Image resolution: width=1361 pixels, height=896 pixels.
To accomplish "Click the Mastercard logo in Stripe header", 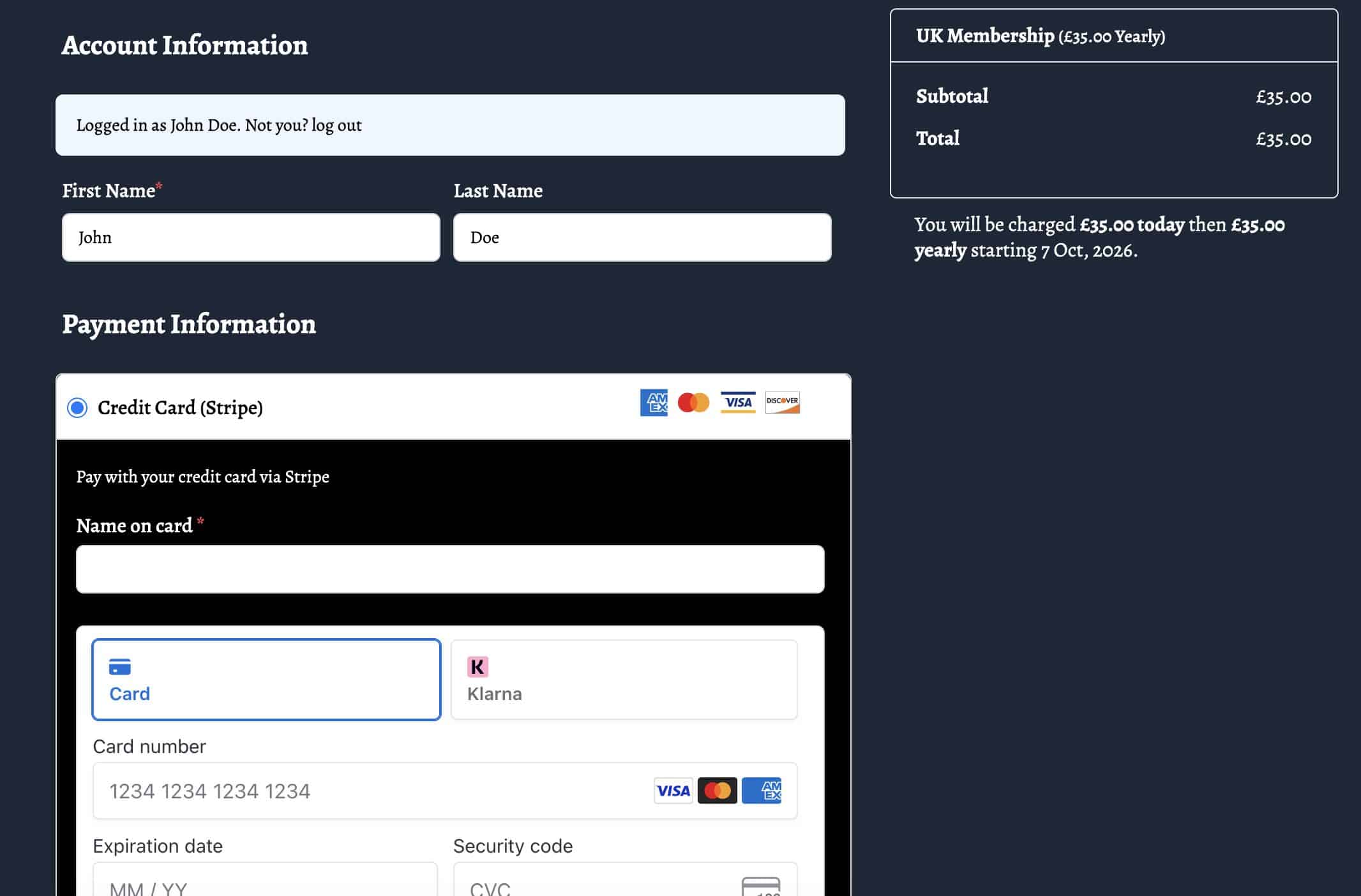I will pyautogui.click(x=693, y=403).
